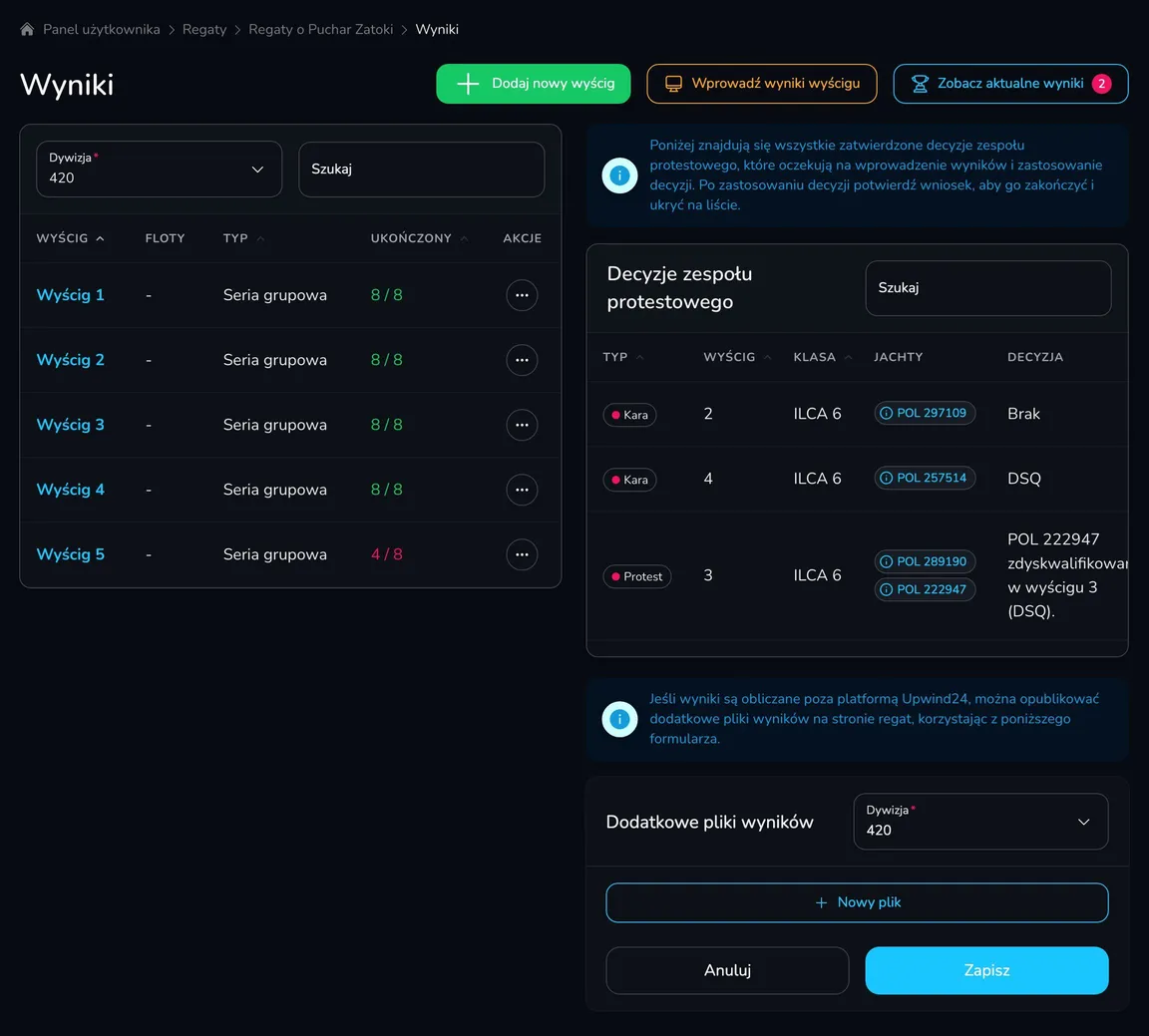Expand Dywizja dropdown in Dodatkowe pliki wyników
Image resolution: width=1149 pixels, height=1036 pixels.
(980, 822)
